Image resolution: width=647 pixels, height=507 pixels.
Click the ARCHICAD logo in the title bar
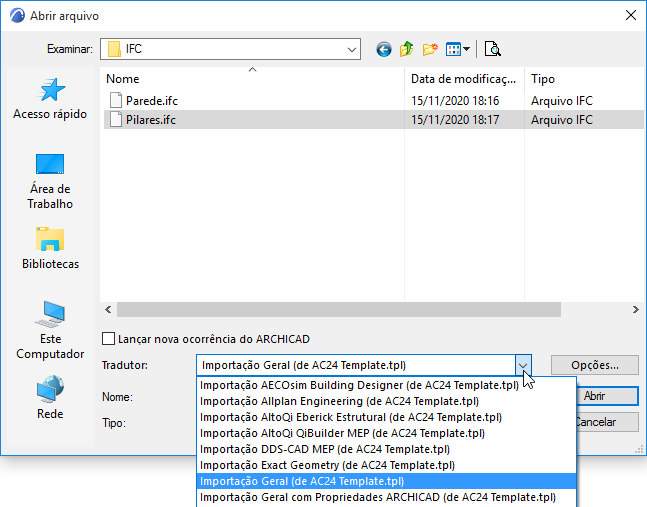coord(17,16)
